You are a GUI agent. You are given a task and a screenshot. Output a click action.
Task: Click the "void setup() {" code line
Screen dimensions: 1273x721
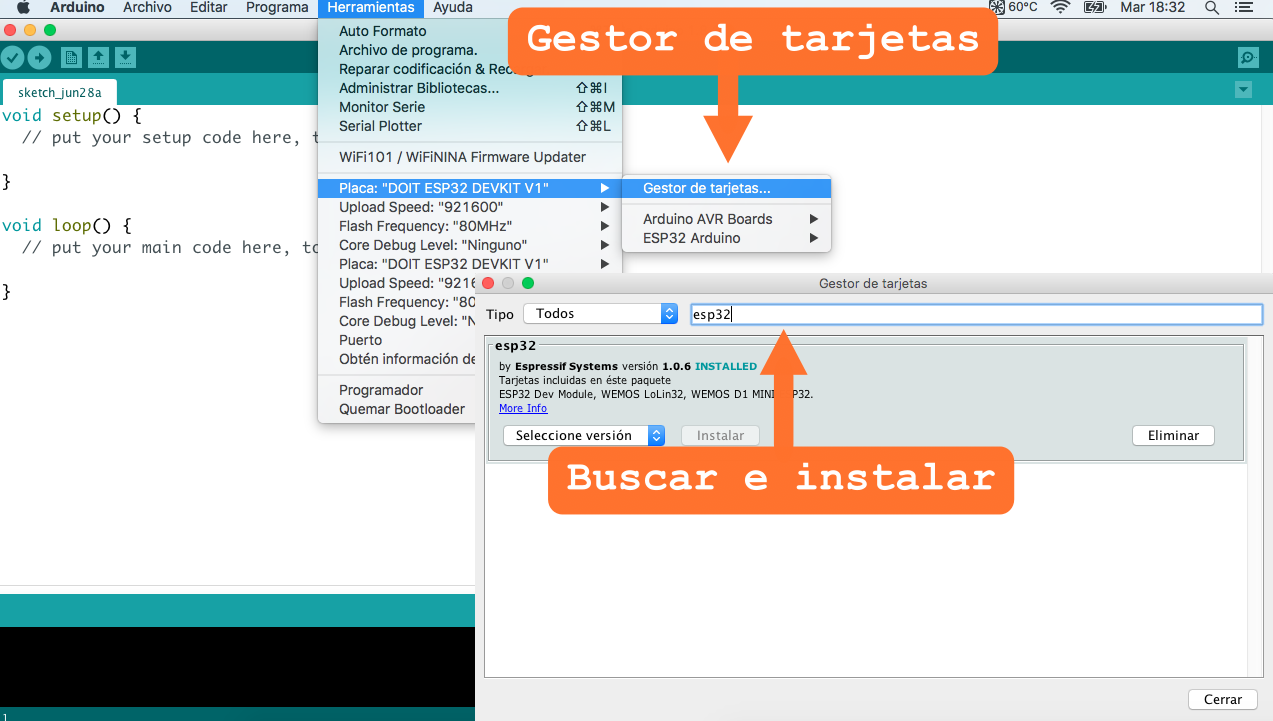[72, 115]
